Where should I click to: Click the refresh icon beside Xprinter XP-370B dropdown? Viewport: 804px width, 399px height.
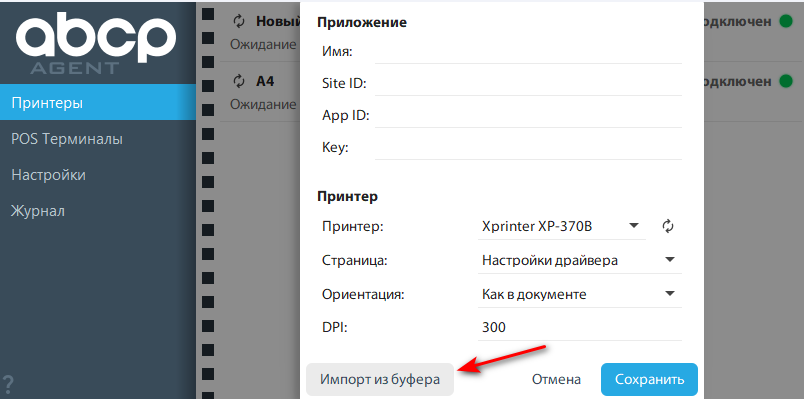[667, 226]
